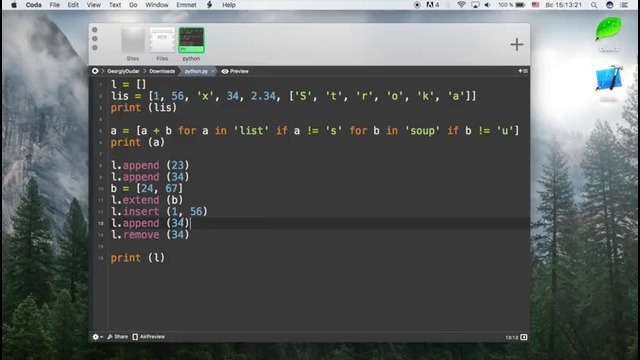The height and width of the screenshot is (360, 640).
Task: Open the Text menu
Action: (x=115, y=5)
